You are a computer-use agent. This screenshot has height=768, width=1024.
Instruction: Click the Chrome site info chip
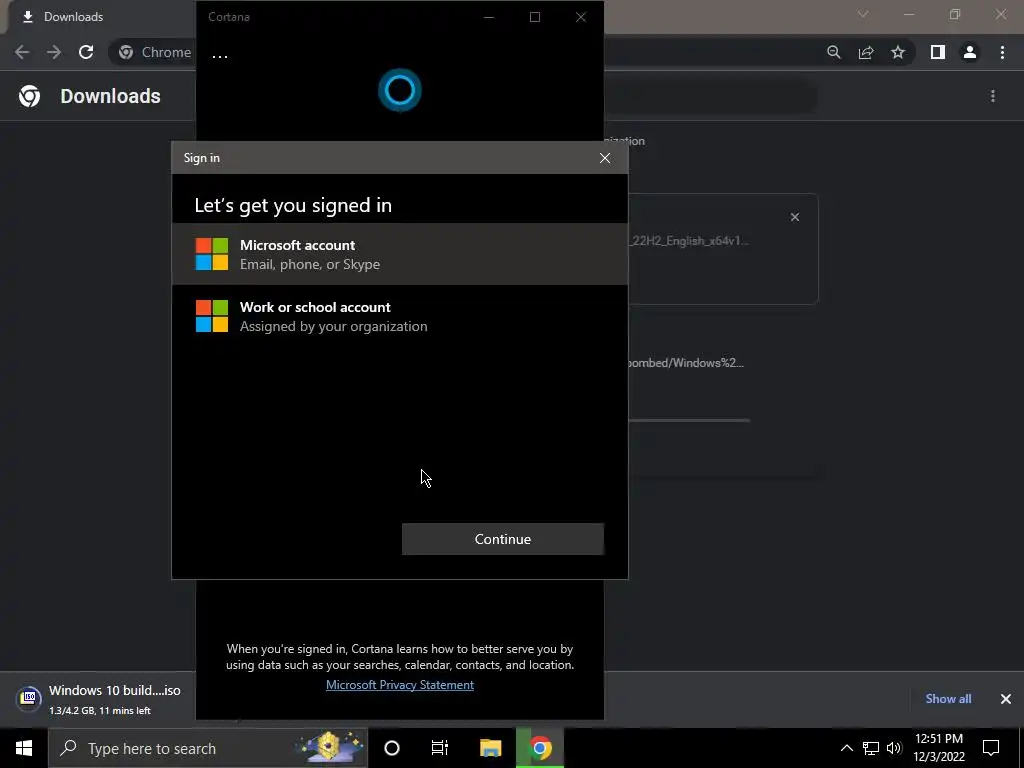tap(155, 52)
